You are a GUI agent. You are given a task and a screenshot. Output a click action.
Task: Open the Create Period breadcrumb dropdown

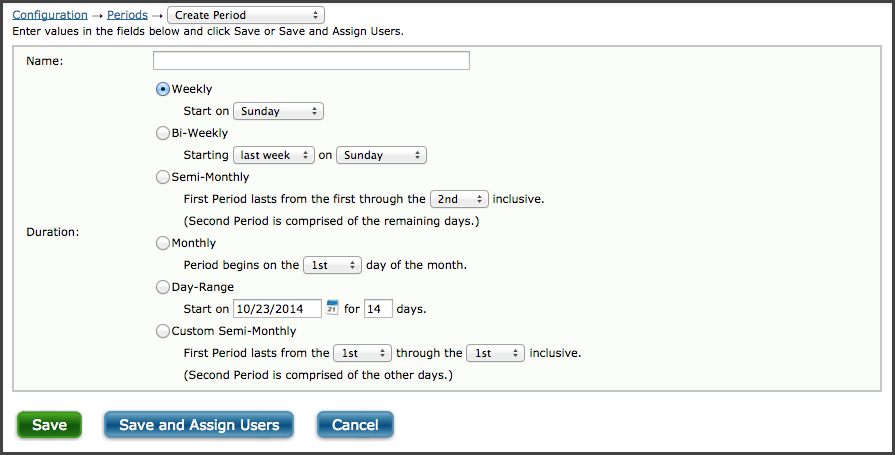(246, 15)
